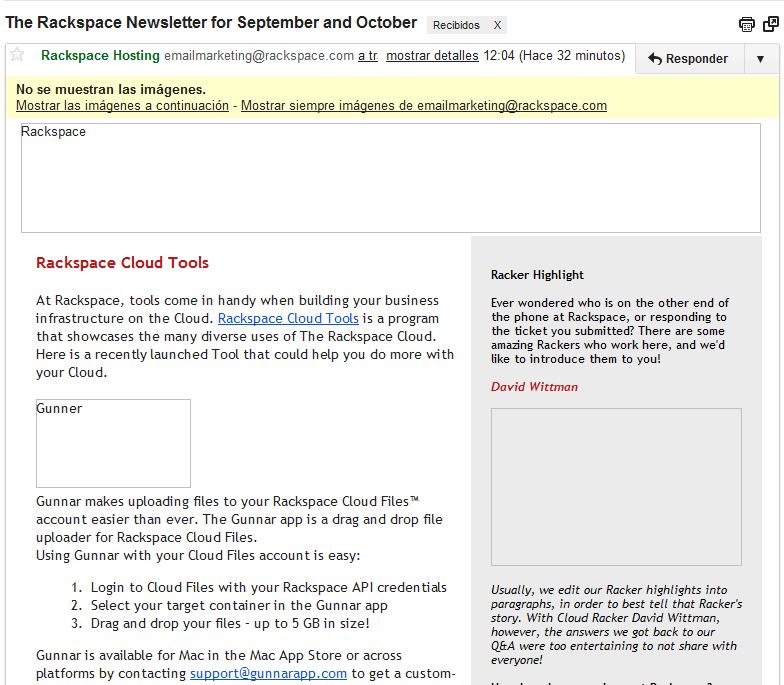Click the timestamp '12:04 (Hace 32 minutos)'

(x=554, y=56)
